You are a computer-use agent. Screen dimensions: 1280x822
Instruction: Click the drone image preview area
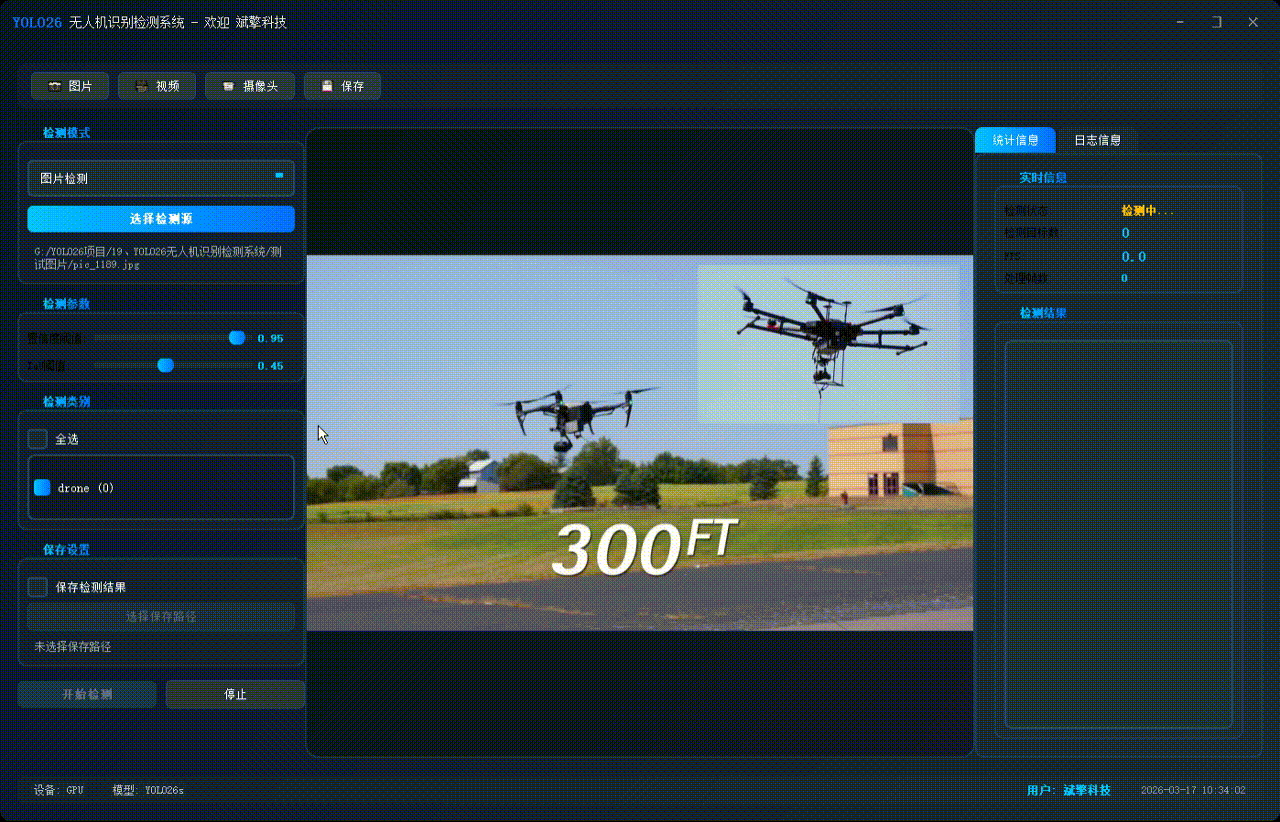(x=640, y=443)
